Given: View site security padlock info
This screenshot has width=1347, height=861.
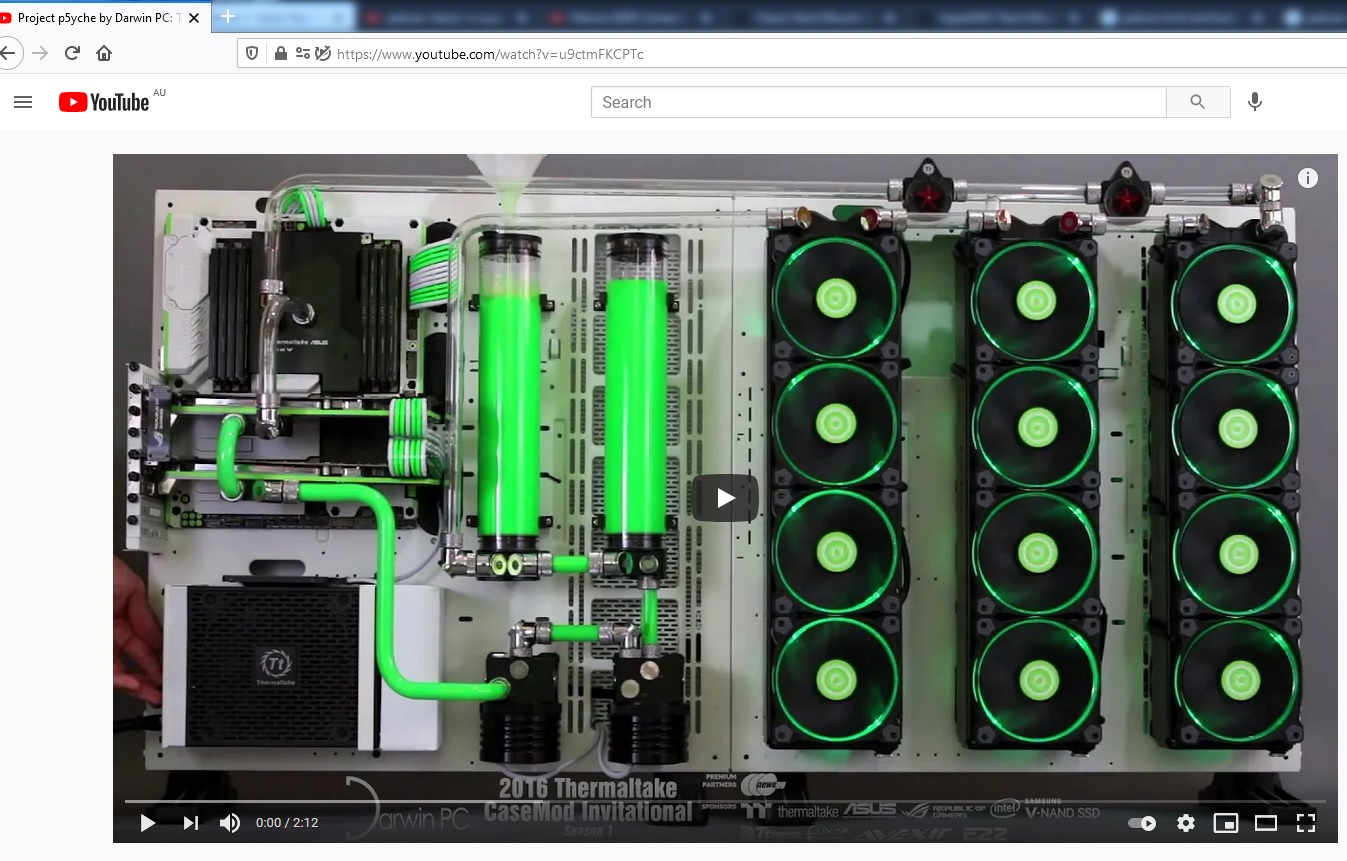Looking at the screenshot, I should click(x=281, y=53).
